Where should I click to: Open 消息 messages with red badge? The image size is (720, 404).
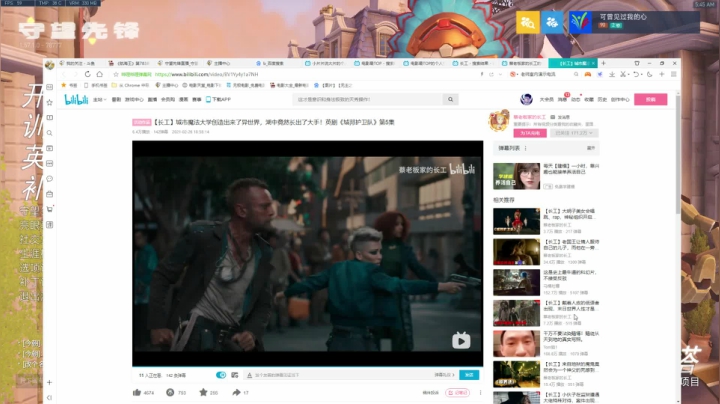[x=562, y=99]
